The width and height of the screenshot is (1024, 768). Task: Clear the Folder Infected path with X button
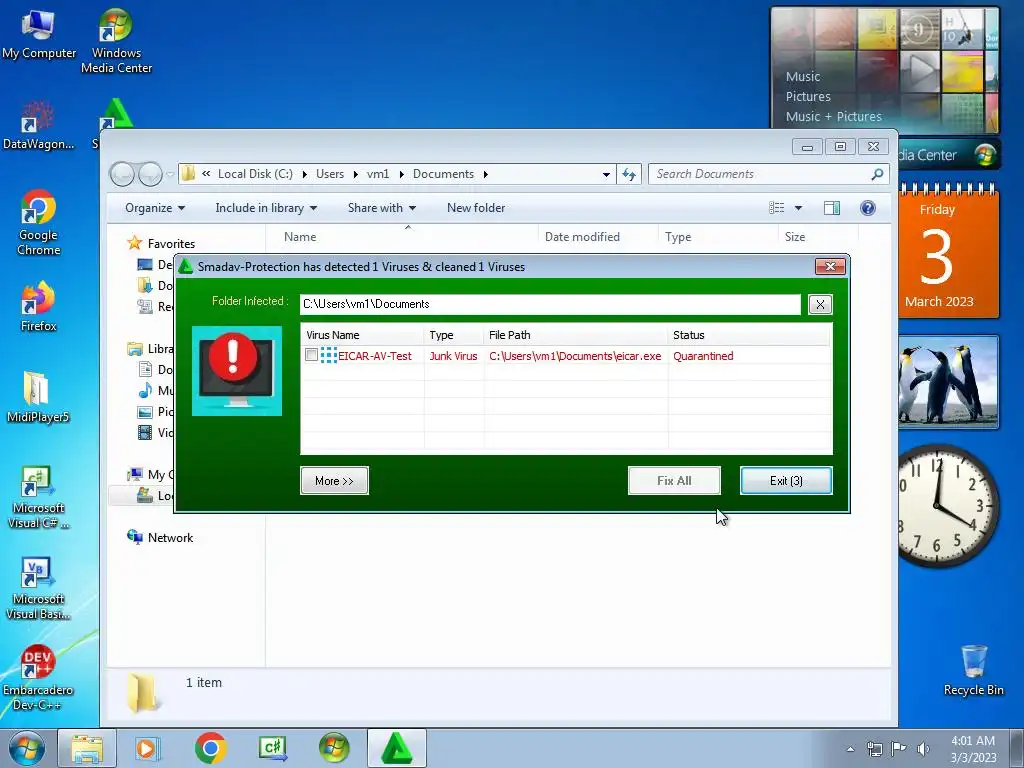tap(820, 304)
